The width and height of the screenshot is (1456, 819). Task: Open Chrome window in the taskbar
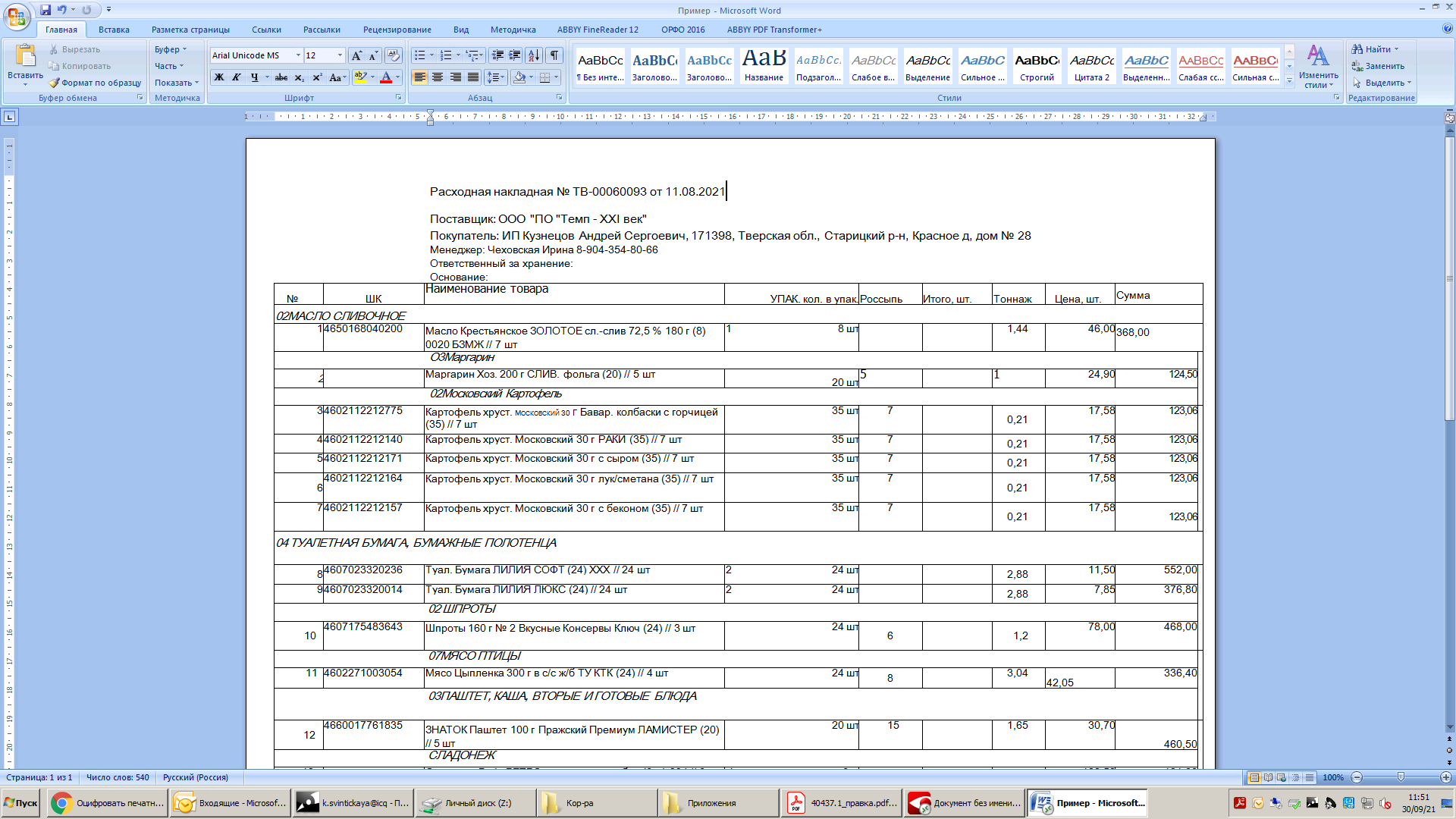tap(107, 803)
